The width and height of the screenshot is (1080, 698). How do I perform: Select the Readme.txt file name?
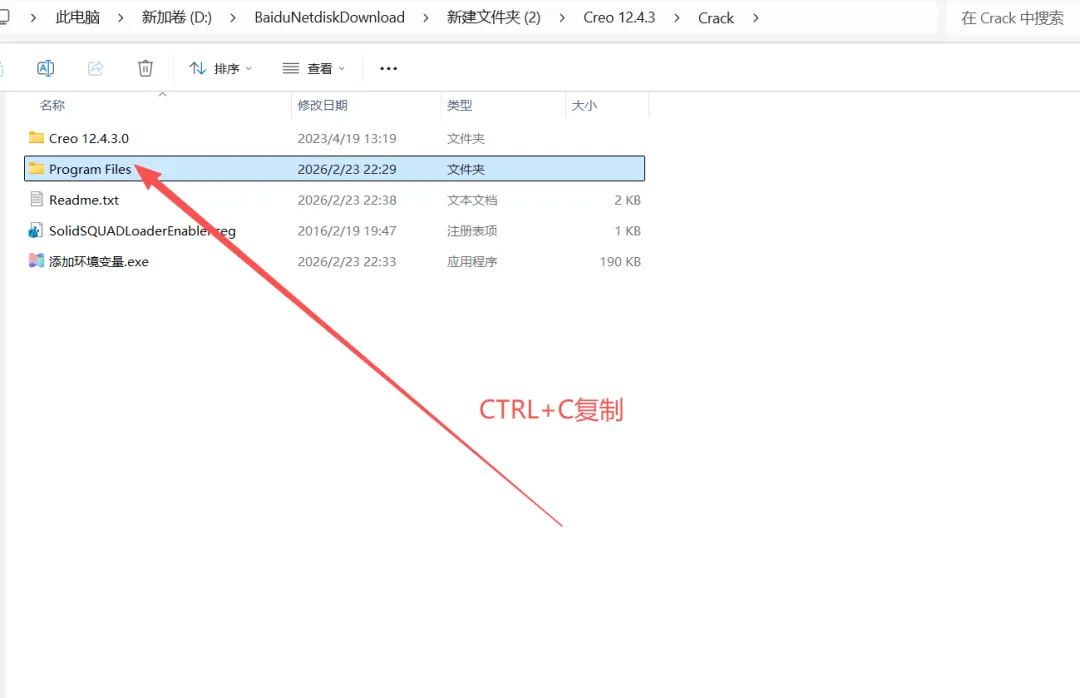[84, 201]
